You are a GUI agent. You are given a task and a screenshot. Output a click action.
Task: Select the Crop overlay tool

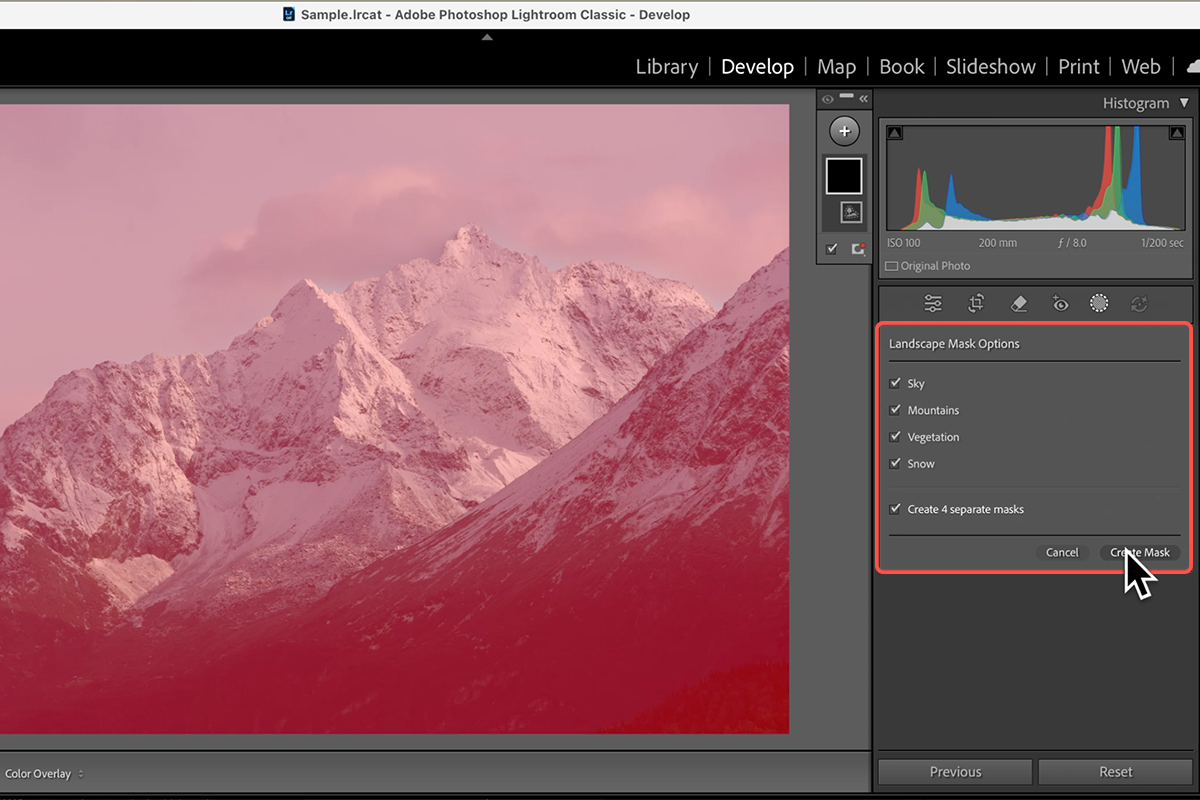point(976,303)
